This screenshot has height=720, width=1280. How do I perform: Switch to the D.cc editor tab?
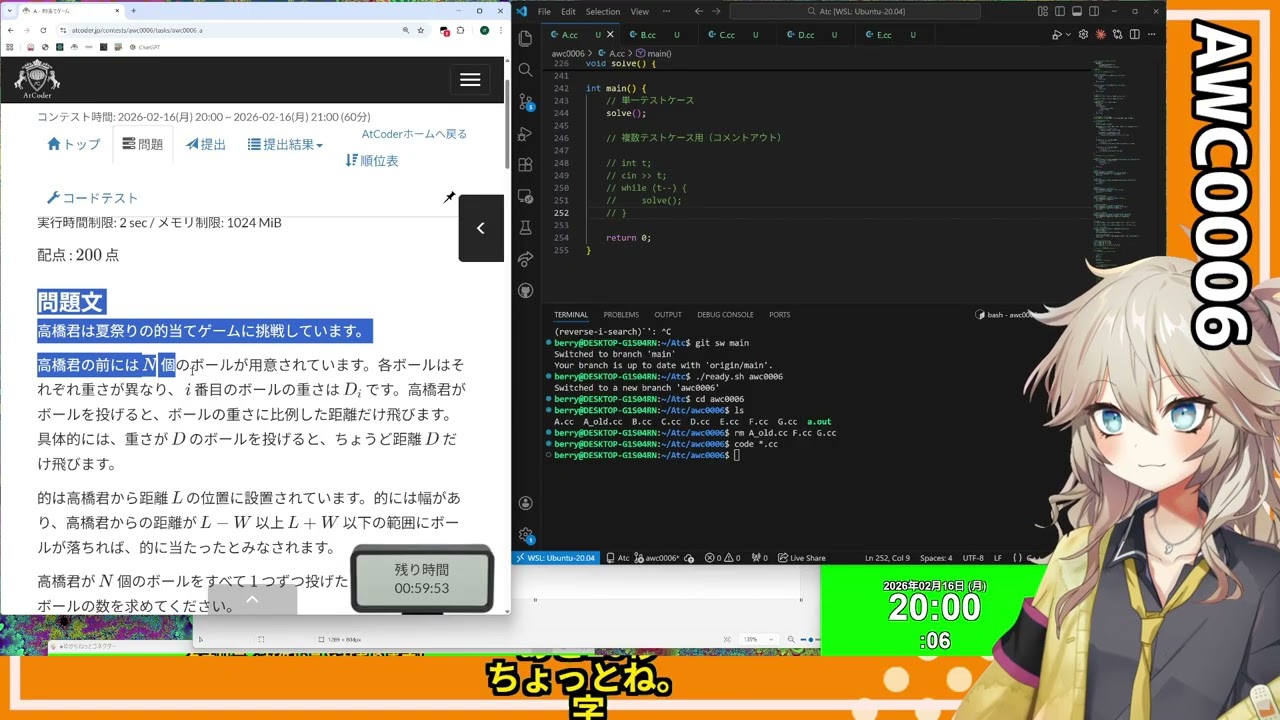(816, 34)
